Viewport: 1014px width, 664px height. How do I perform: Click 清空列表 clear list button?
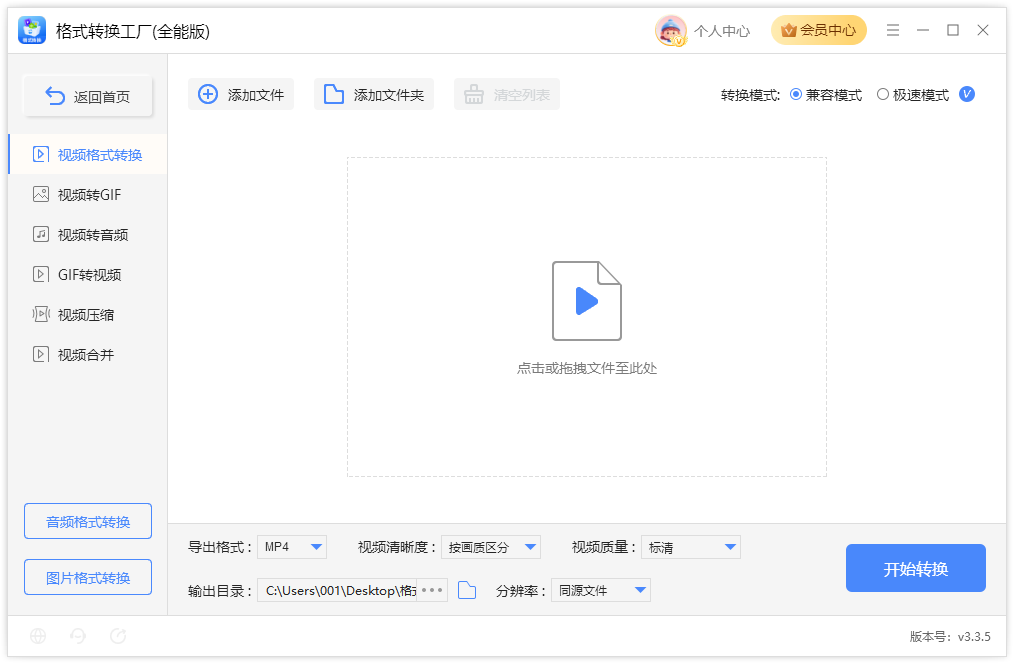pyautogui.click(x=507, y=94)
